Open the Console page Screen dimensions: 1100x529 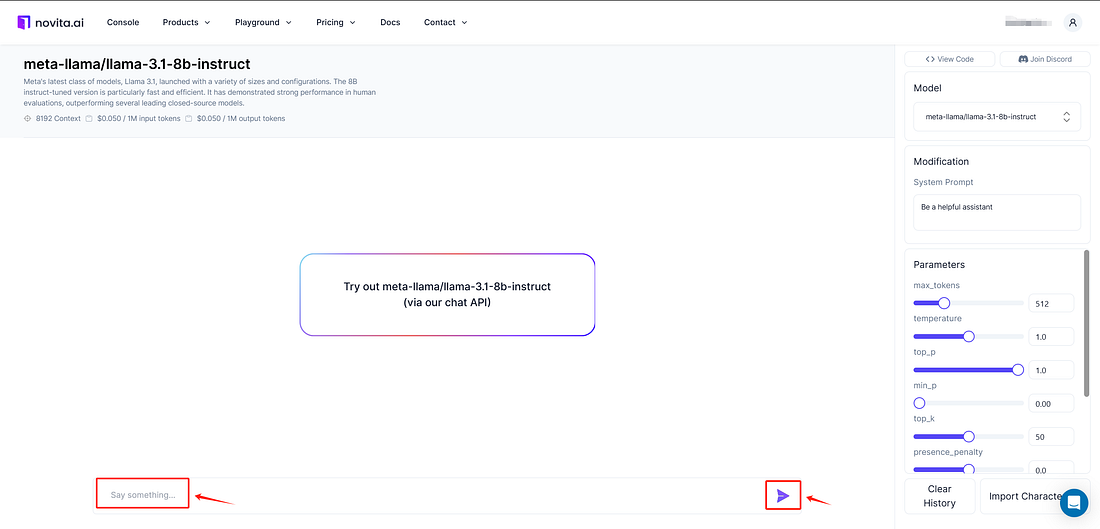tap(123, 22)
